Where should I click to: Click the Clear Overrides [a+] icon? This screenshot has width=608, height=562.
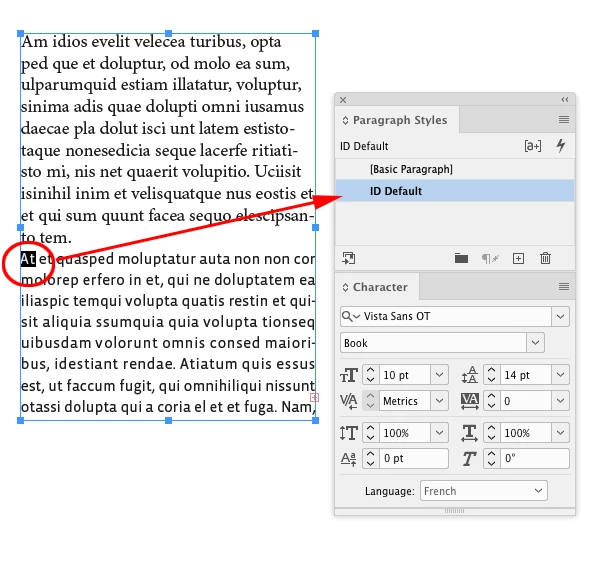533,146
